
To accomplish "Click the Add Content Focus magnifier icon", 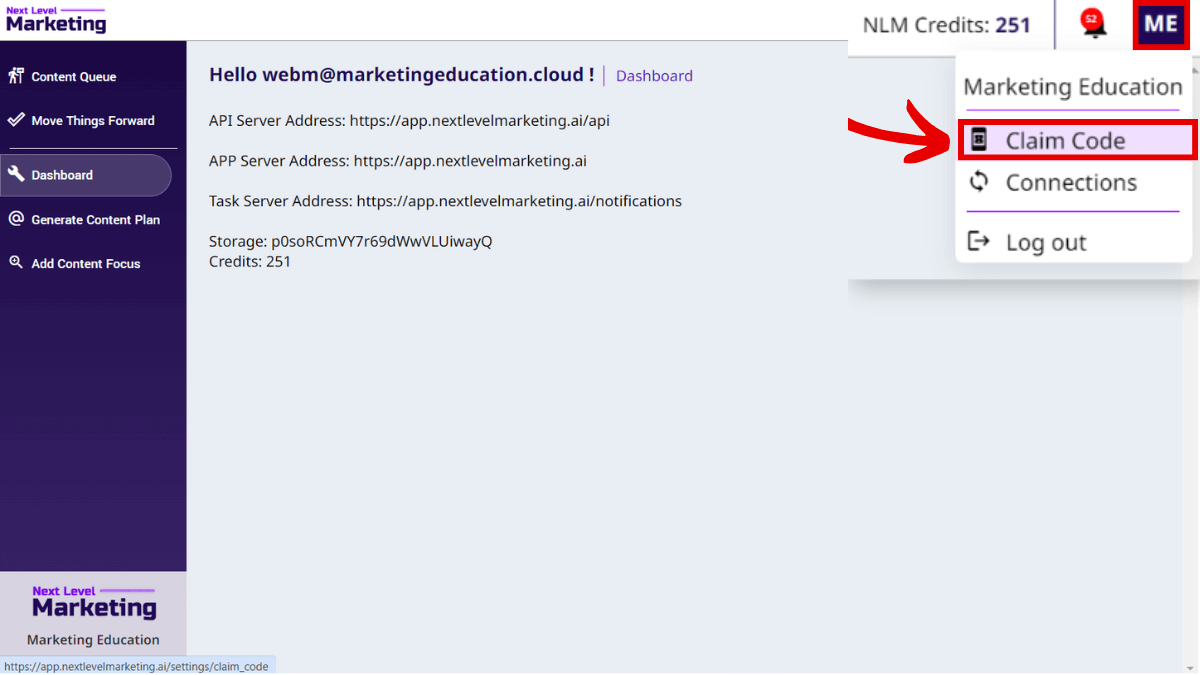I will [x=16, y=263].
